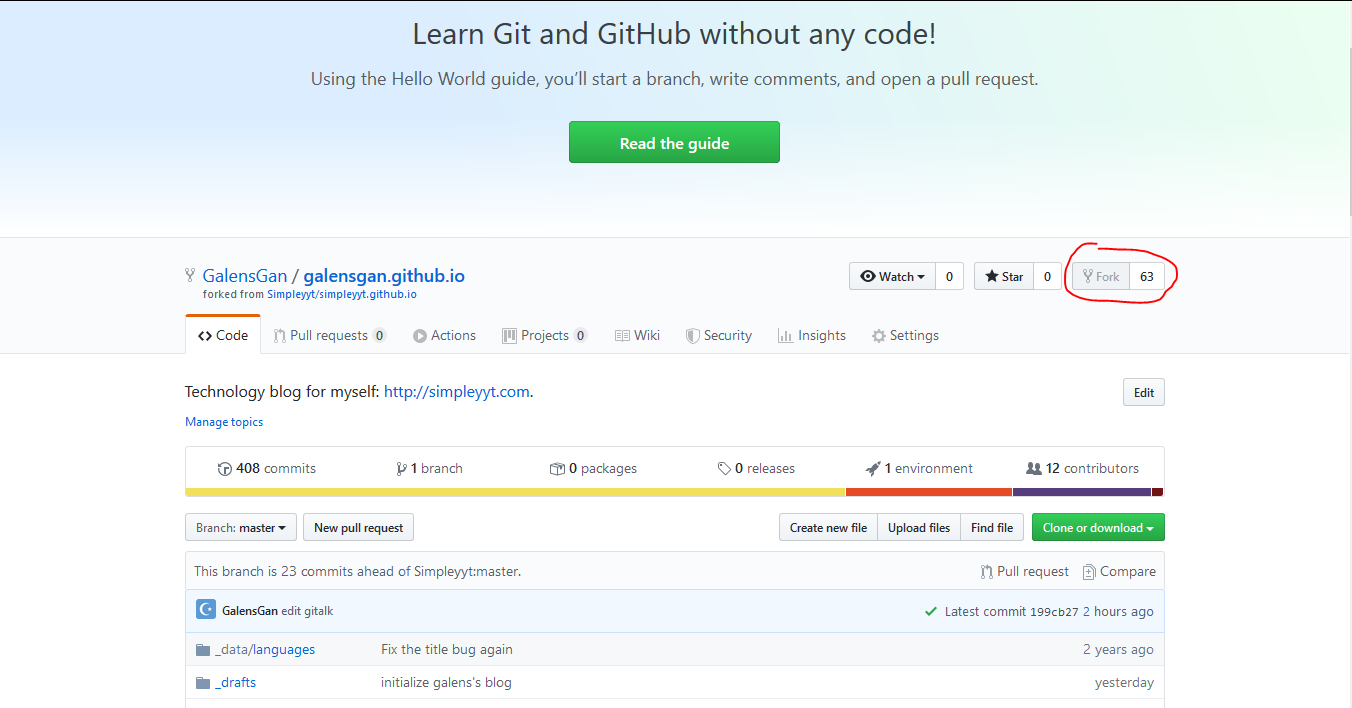
Task: Switch to the Pull requests tab
Action: click(329, 336)
